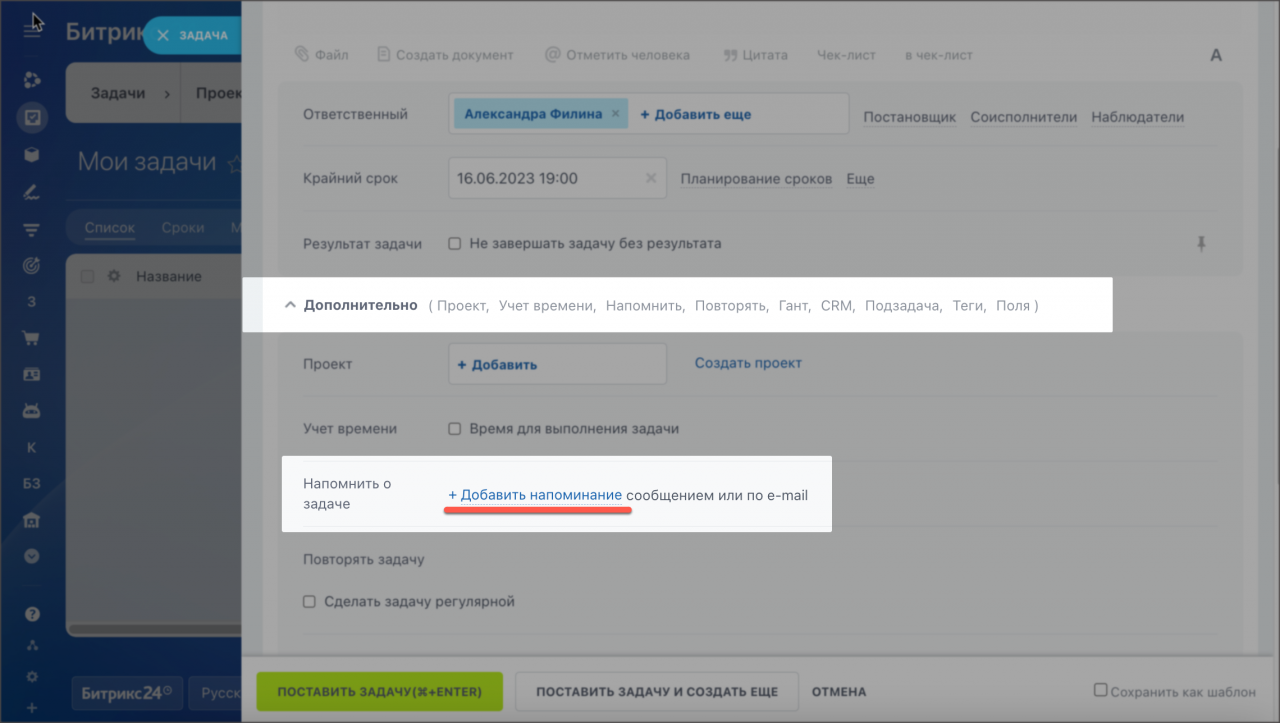Enable Не завершать задачу без результата checkbox
Image resolution: width=1280 pixels, height=723 pixels.
coord(454,243)
